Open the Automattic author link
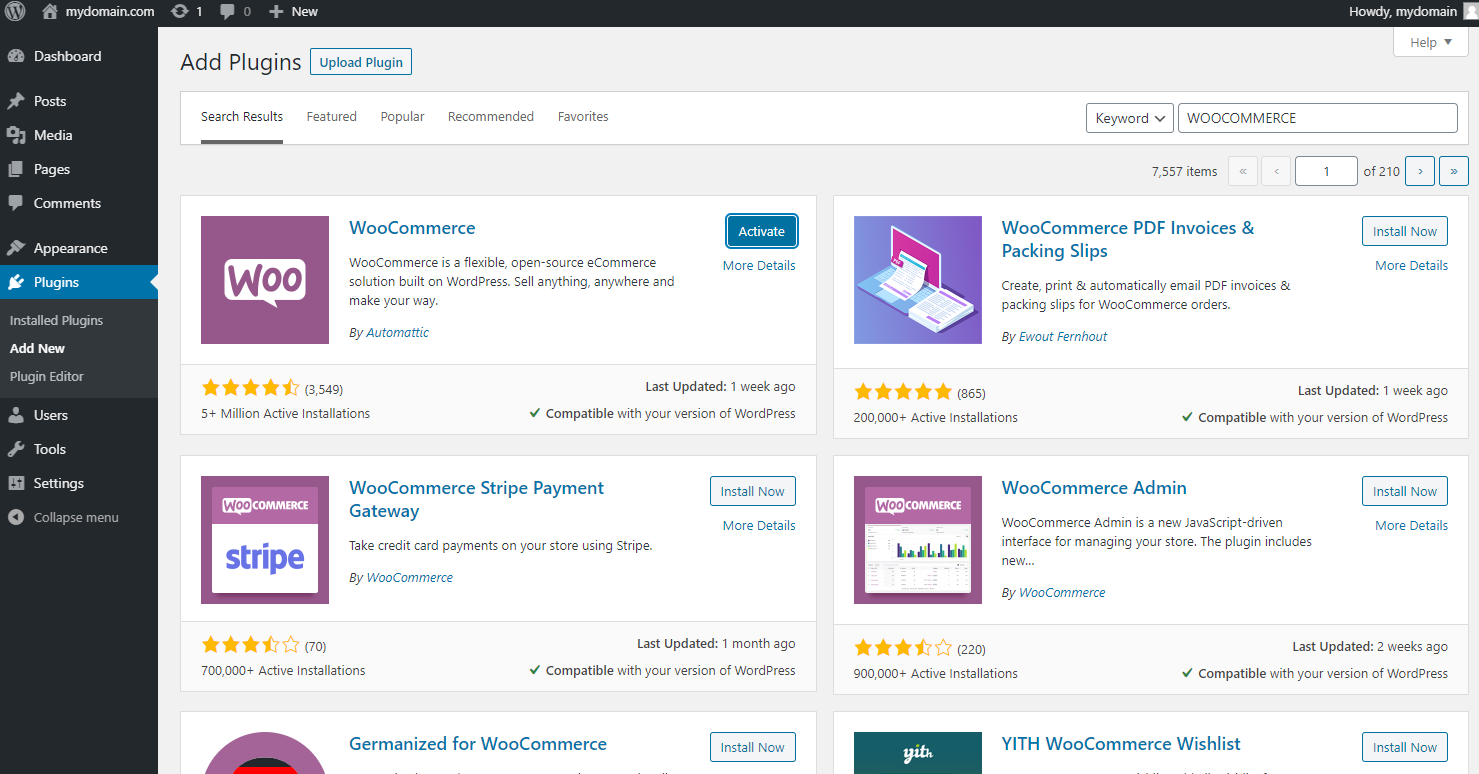The height and width of the screenshot is (774, 1479). [x=397, y=332]
